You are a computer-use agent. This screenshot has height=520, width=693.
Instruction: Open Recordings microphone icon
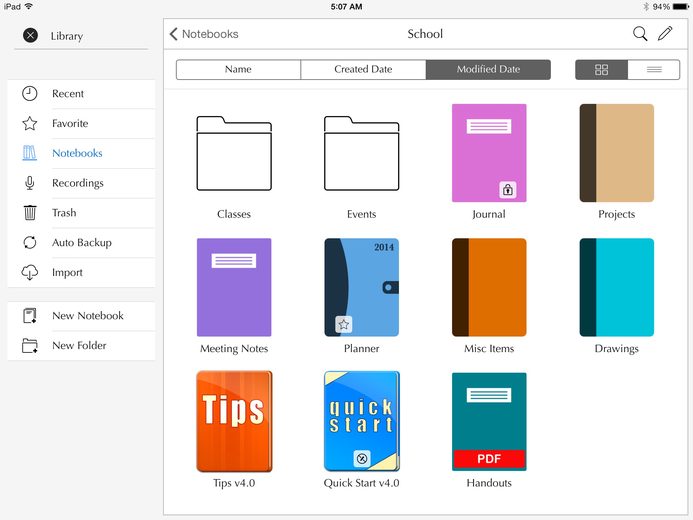pyautogui.click(x=30, y=183)
